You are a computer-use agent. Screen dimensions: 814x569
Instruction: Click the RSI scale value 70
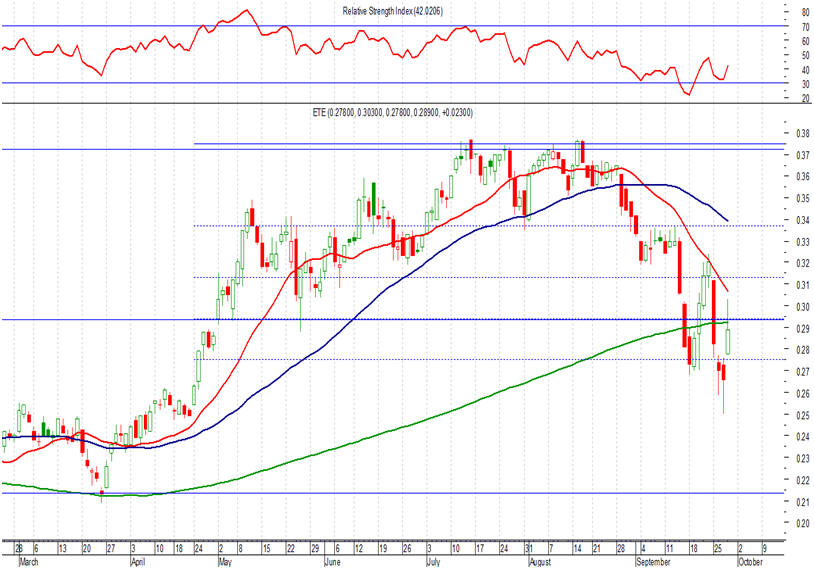[806, 27]
